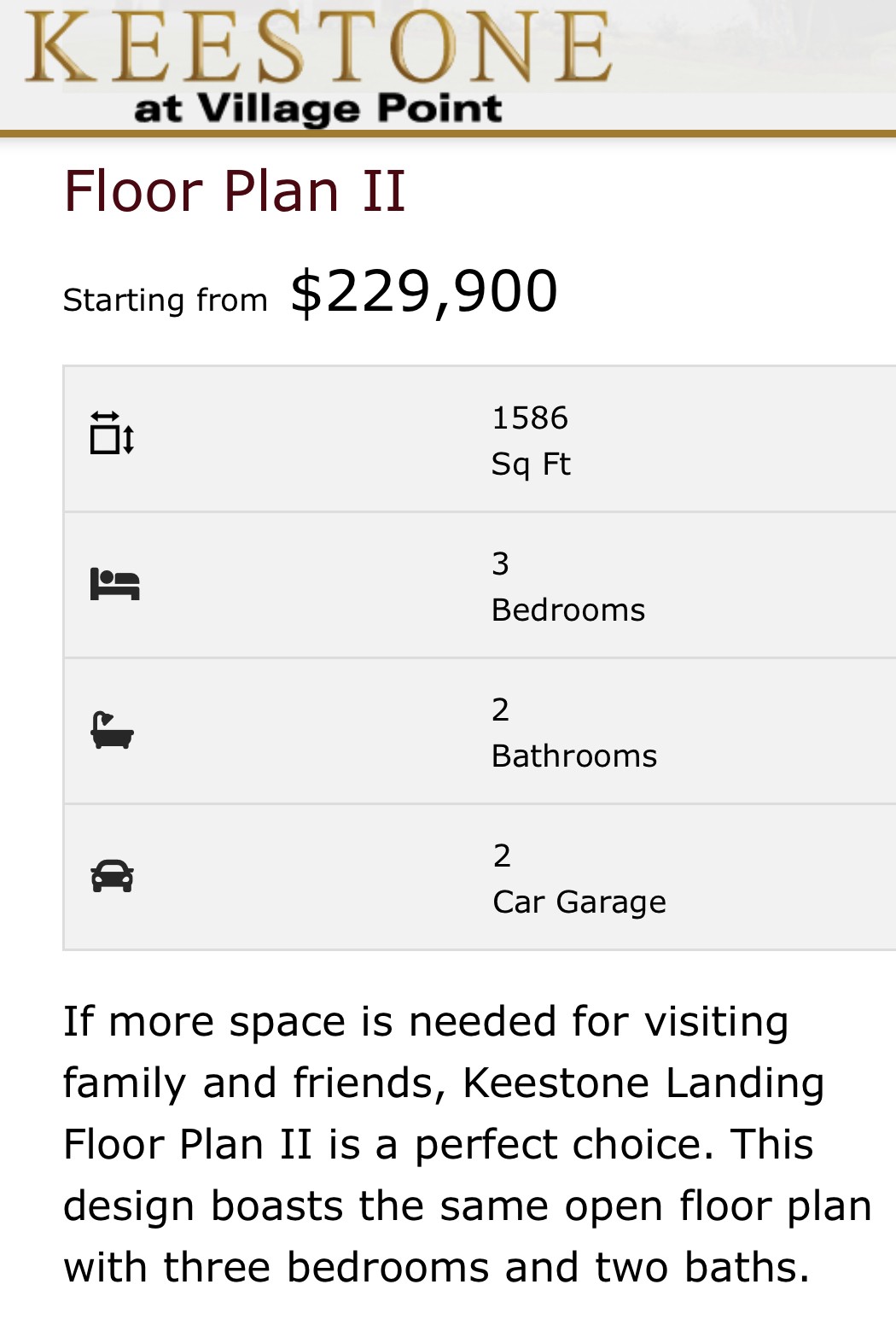This screenshot has width=896, height=1337.
Task: Click the square footage dimensions icon
Action: [x=113, y=434]
